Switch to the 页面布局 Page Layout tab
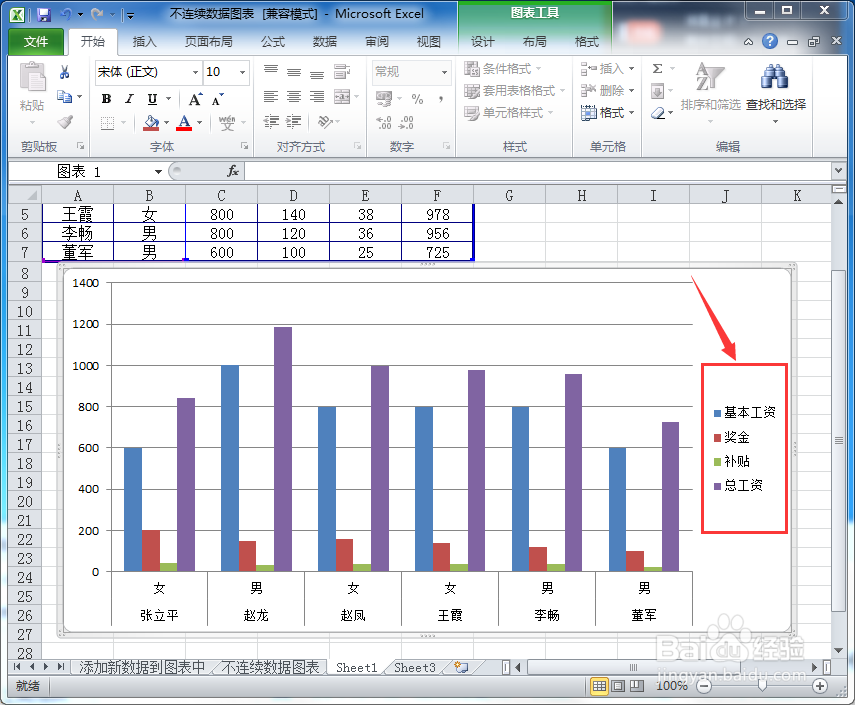Viewport: 855px width, 705px height. [208, 41]
